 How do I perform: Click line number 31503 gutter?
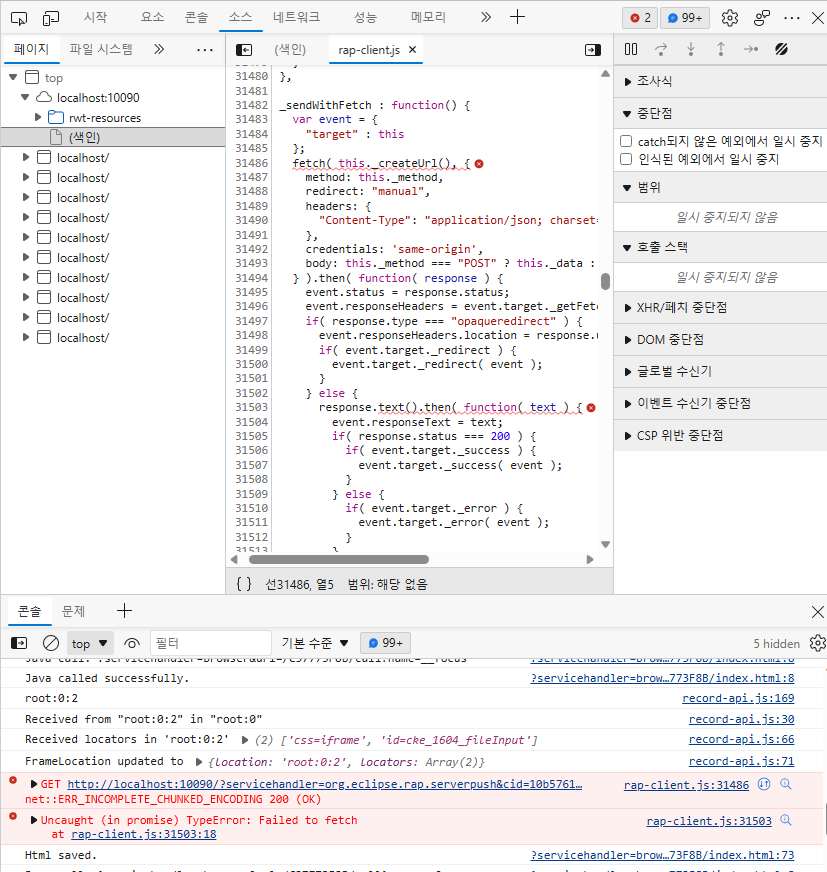[251, 407]
